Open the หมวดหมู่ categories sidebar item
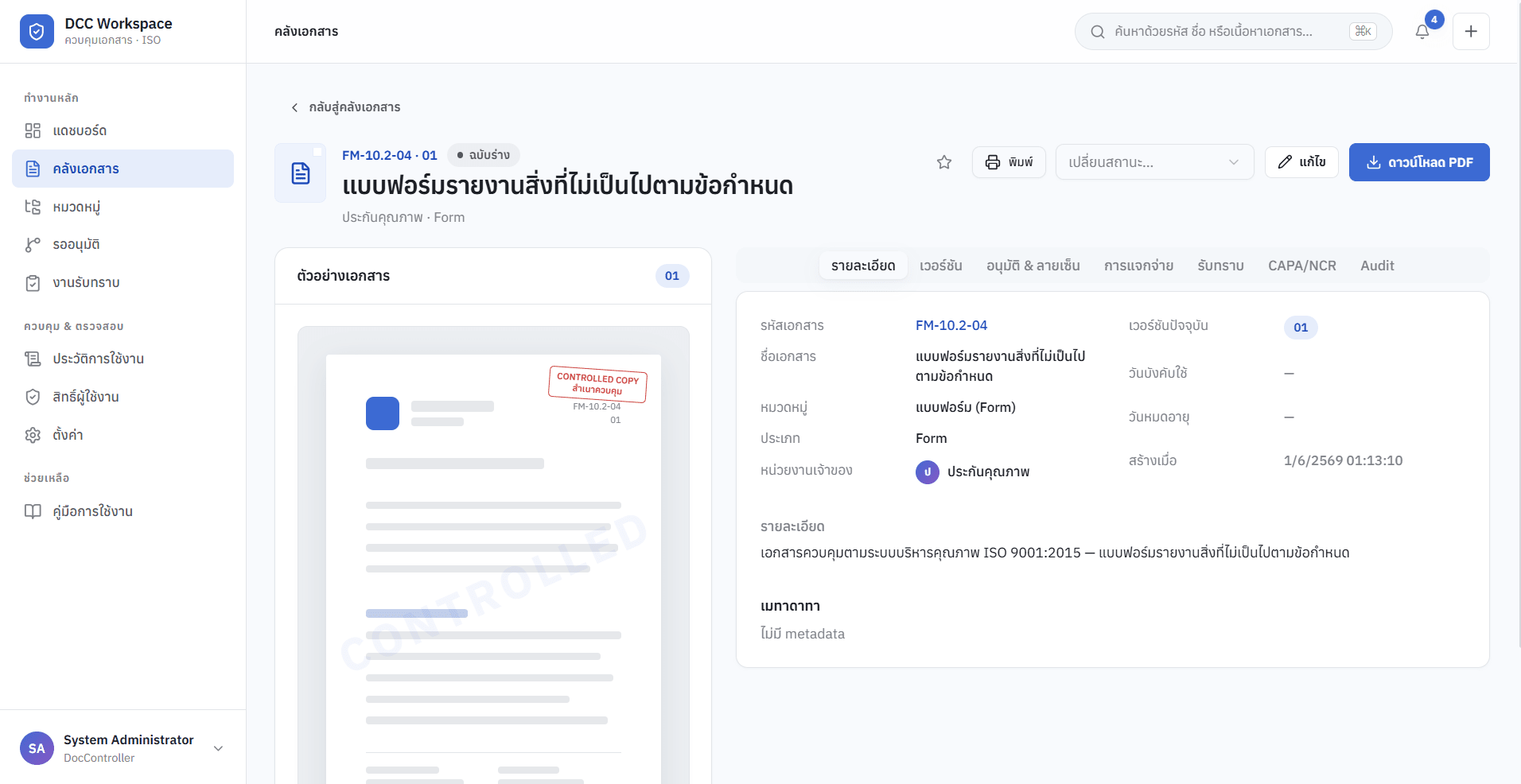This screenshot has height=784, width=1521. [x=123, y=207]
